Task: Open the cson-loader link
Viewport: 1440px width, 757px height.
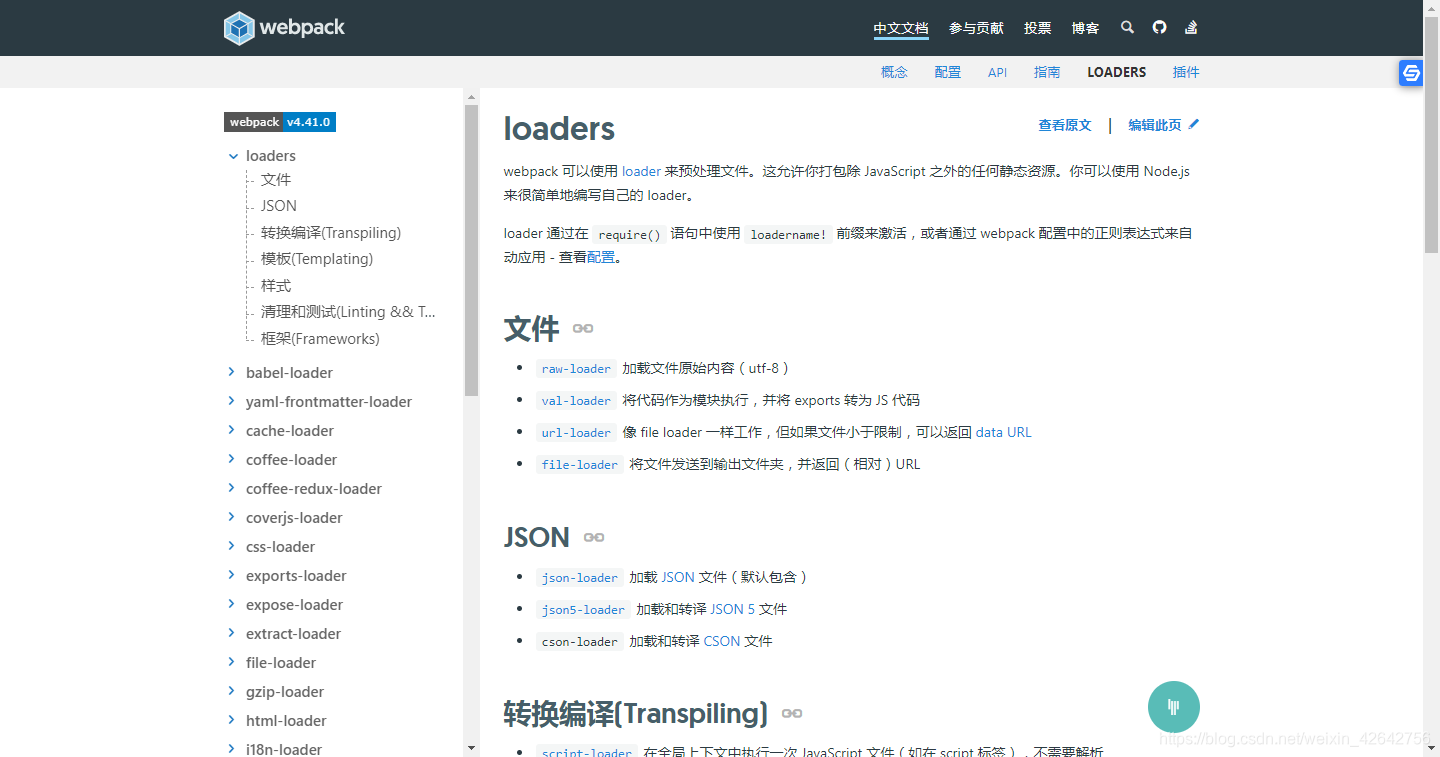Action: coord(580,642)
